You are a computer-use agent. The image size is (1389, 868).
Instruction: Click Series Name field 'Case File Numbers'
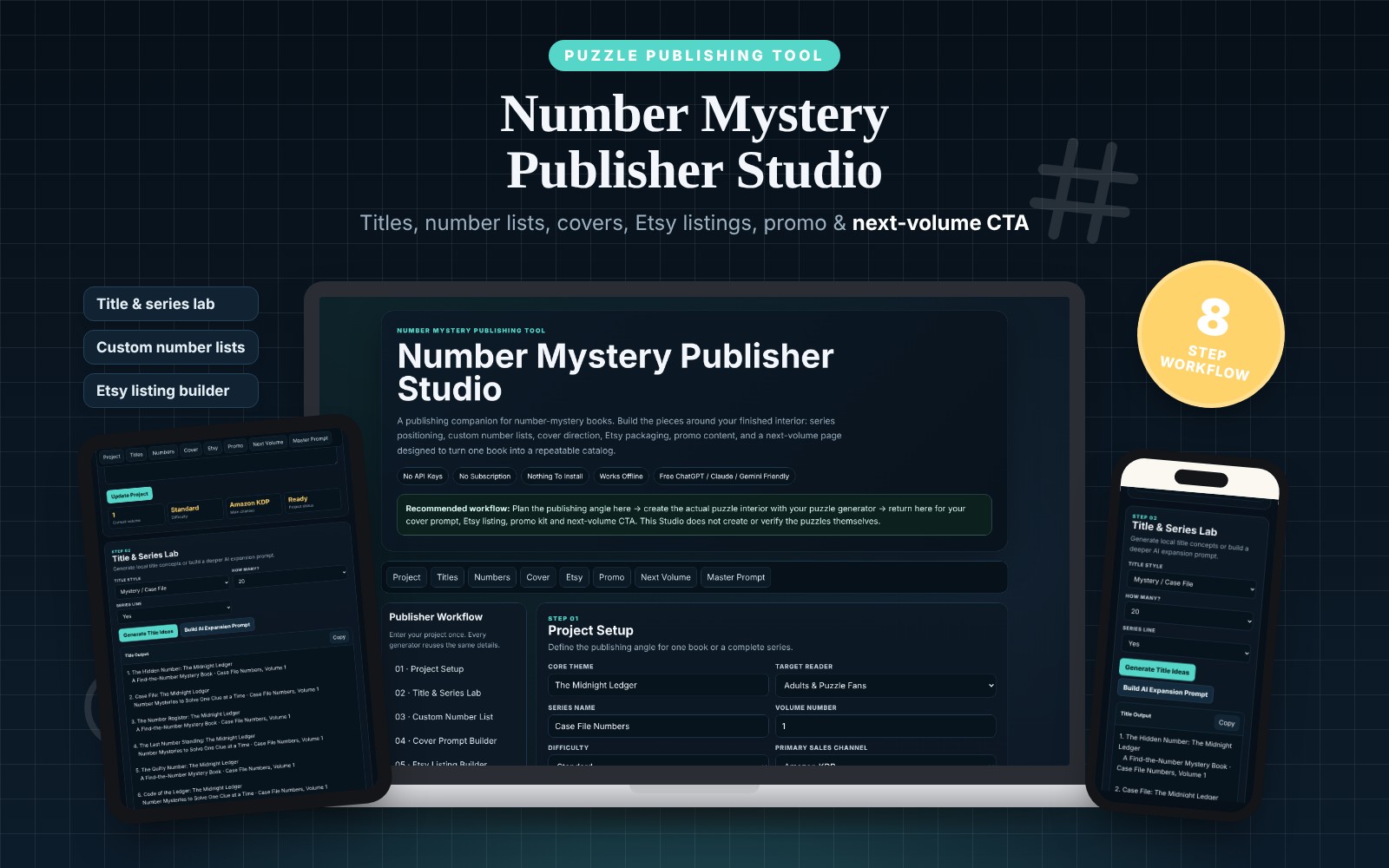coord(658,726)
